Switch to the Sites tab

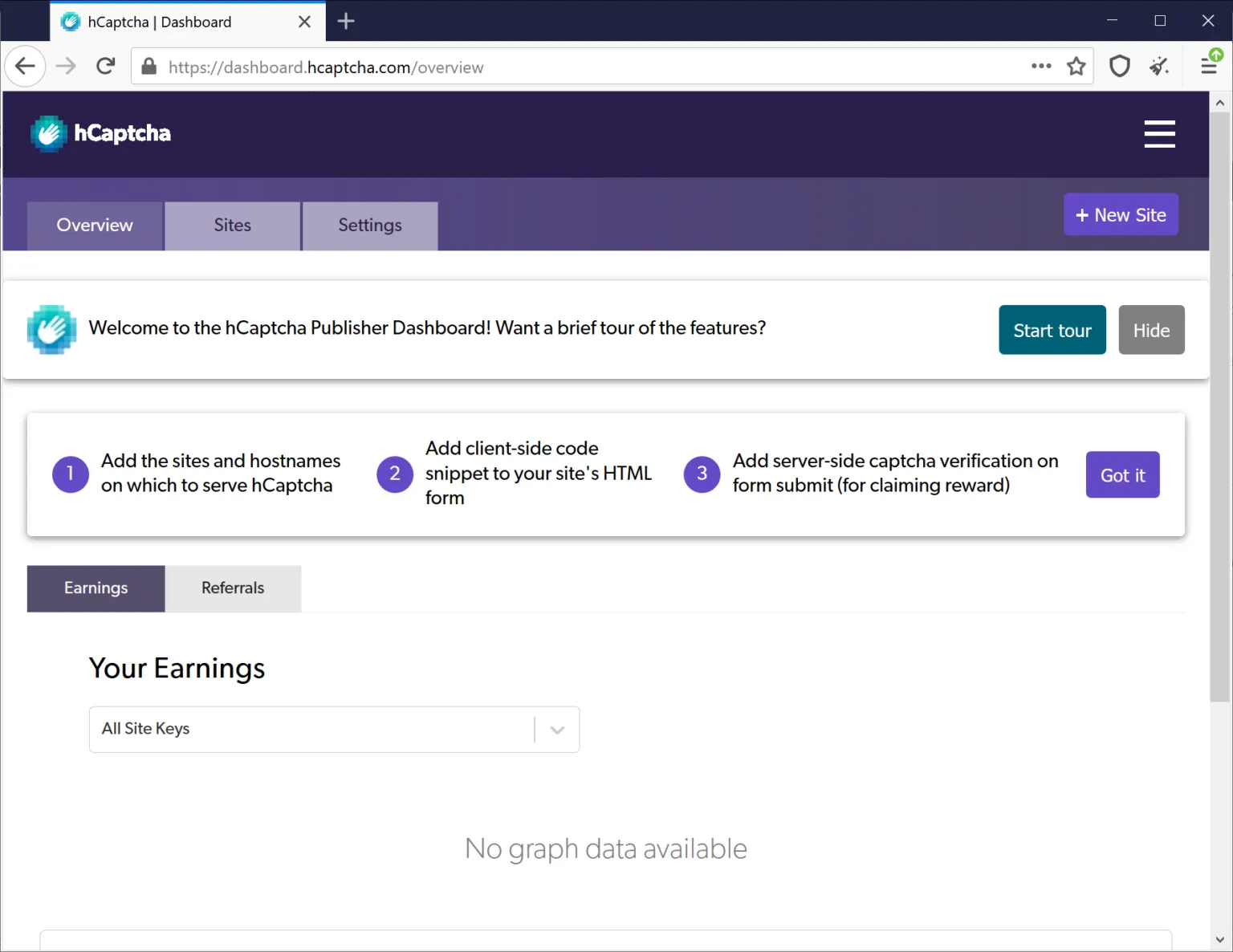232,226
